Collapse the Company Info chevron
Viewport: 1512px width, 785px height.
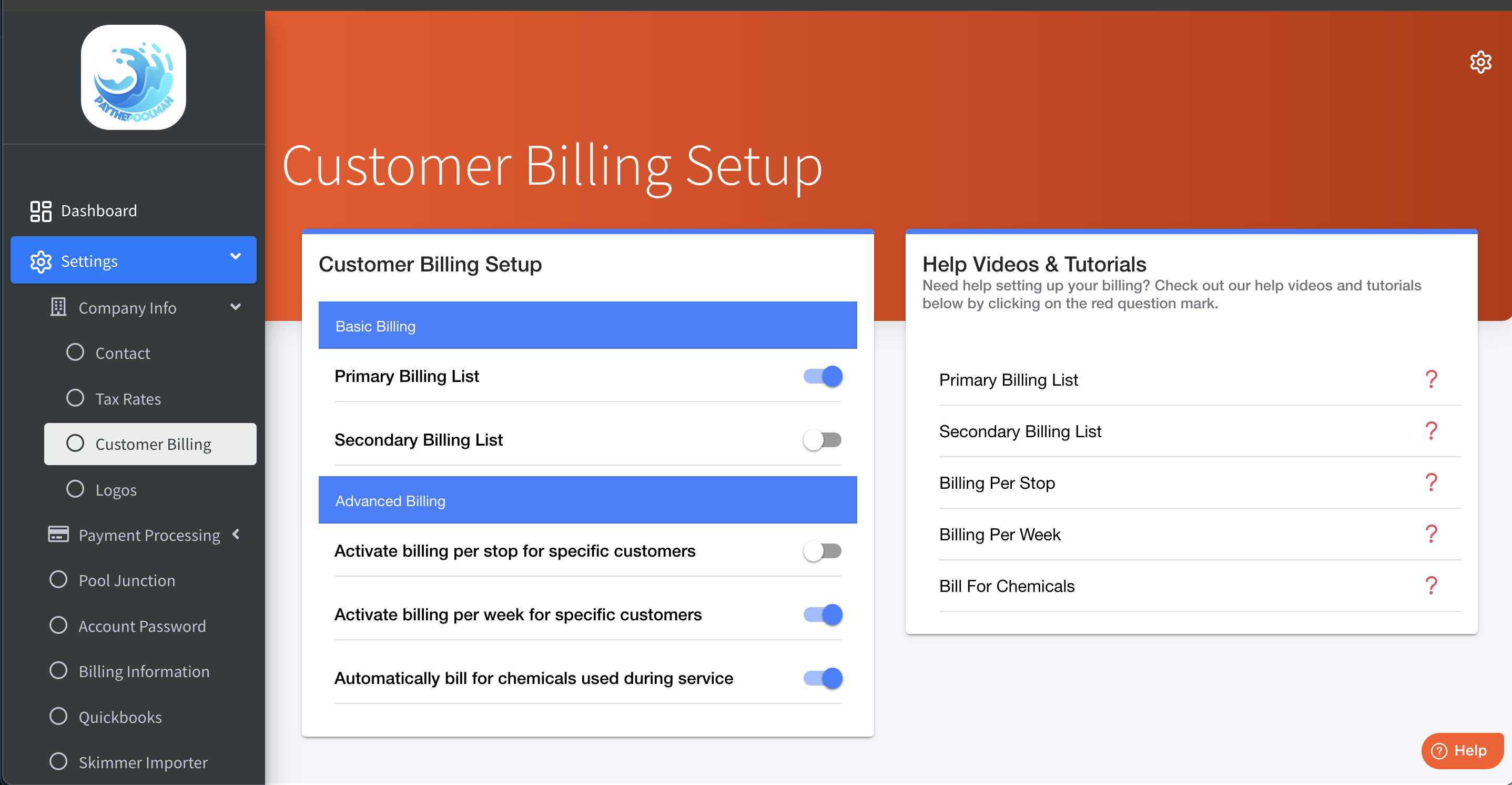coord(236,307)
